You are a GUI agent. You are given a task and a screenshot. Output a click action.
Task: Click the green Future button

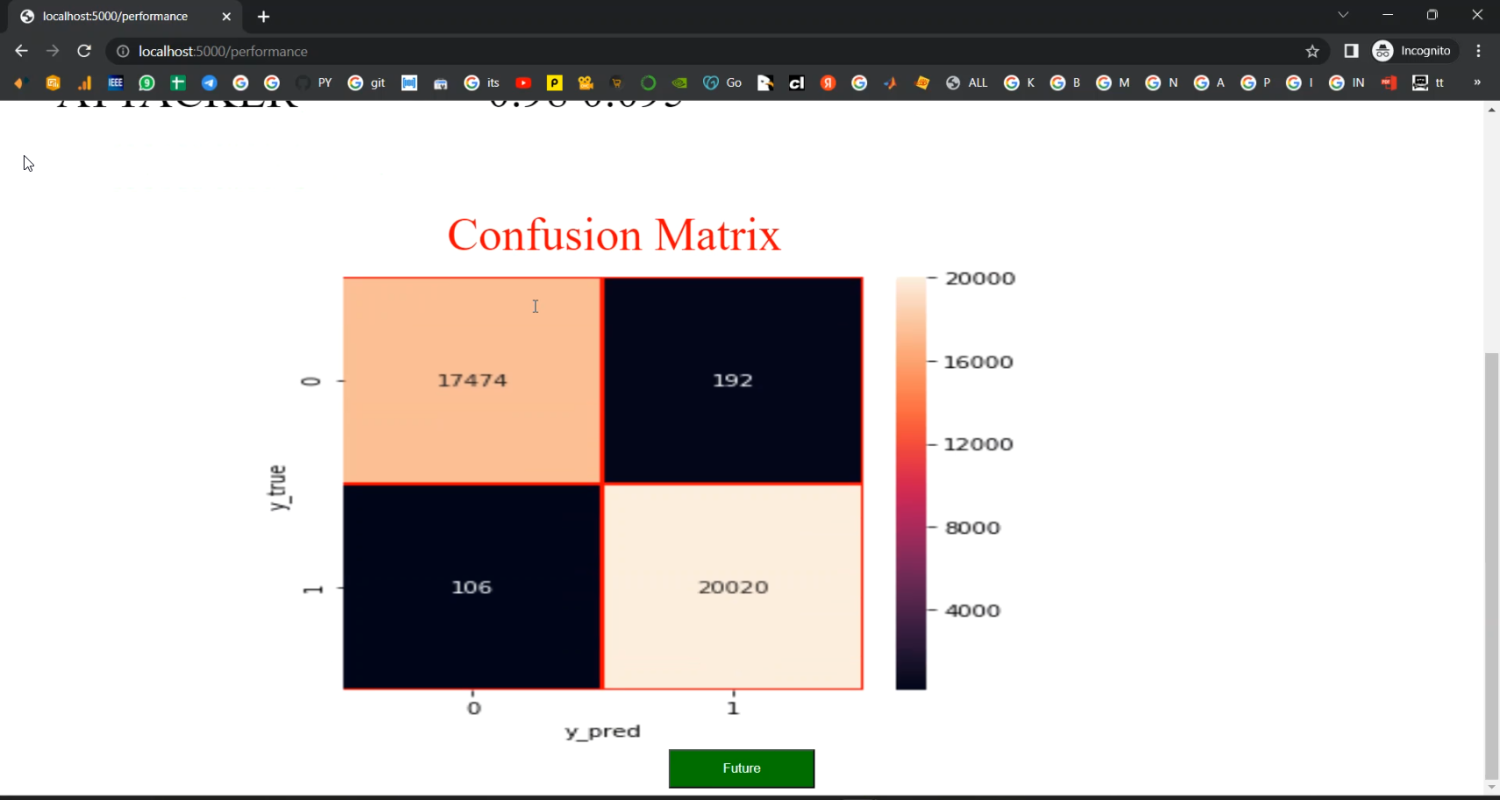tap(741, 768)
